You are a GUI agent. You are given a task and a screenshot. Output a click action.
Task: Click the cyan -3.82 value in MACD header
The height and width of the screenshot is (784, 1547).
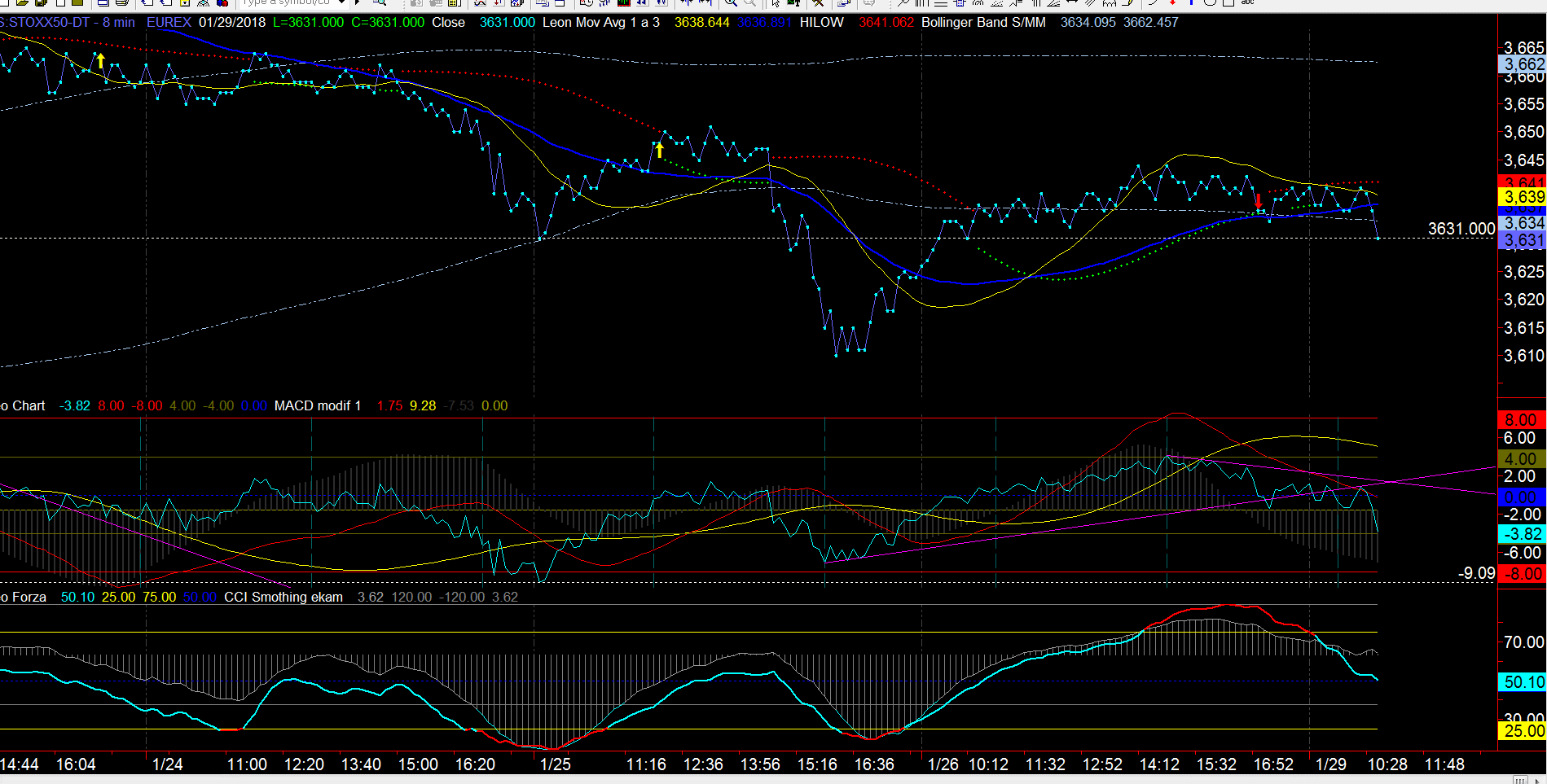tap(75, 405)
